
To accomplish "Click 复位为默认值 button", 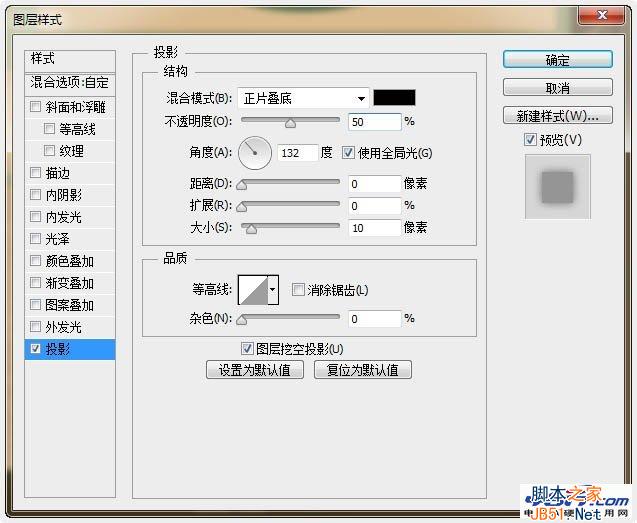I will click(x=363, y=370).
